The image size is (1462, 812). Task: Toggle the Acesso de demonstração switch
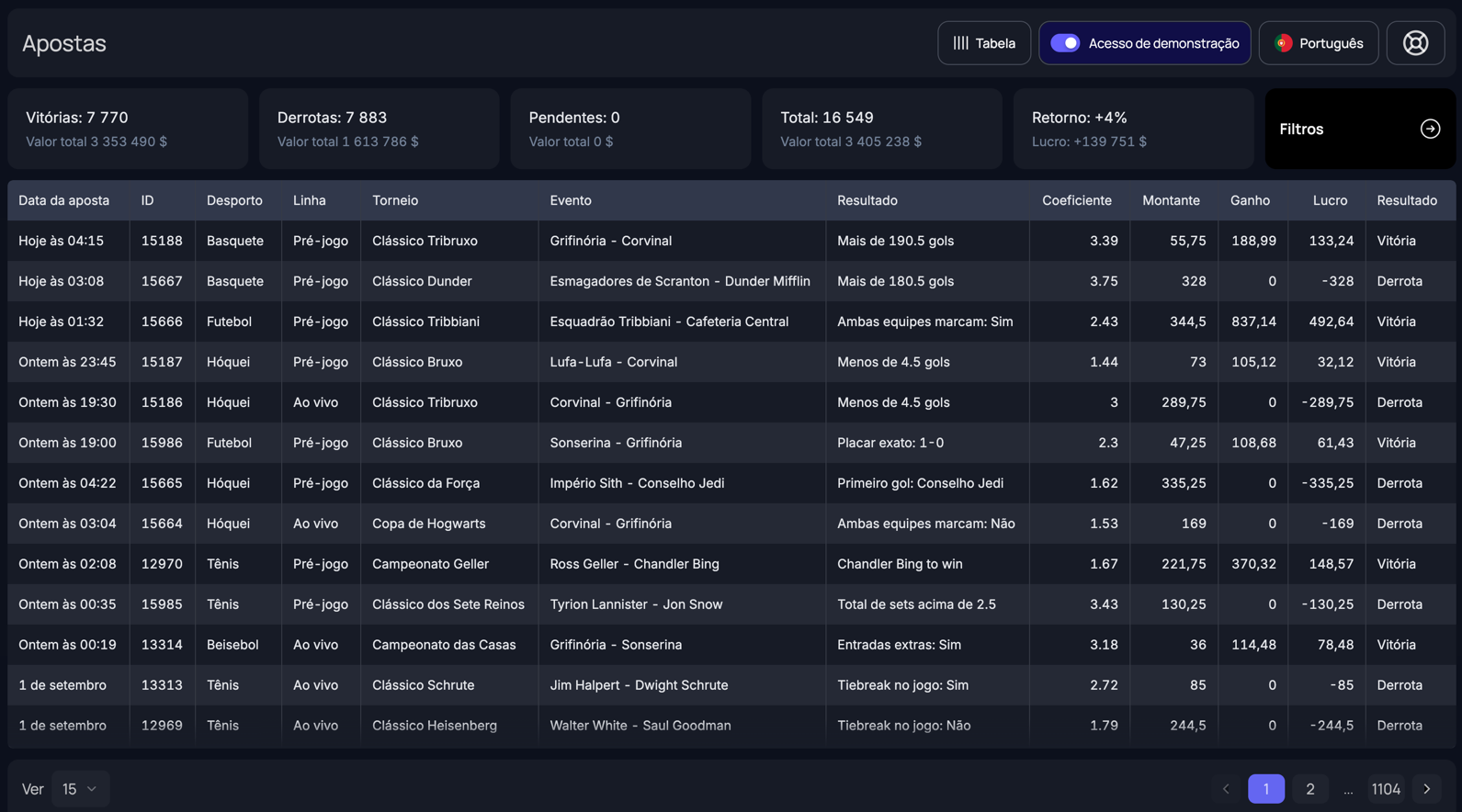[x=1065, y=43]
